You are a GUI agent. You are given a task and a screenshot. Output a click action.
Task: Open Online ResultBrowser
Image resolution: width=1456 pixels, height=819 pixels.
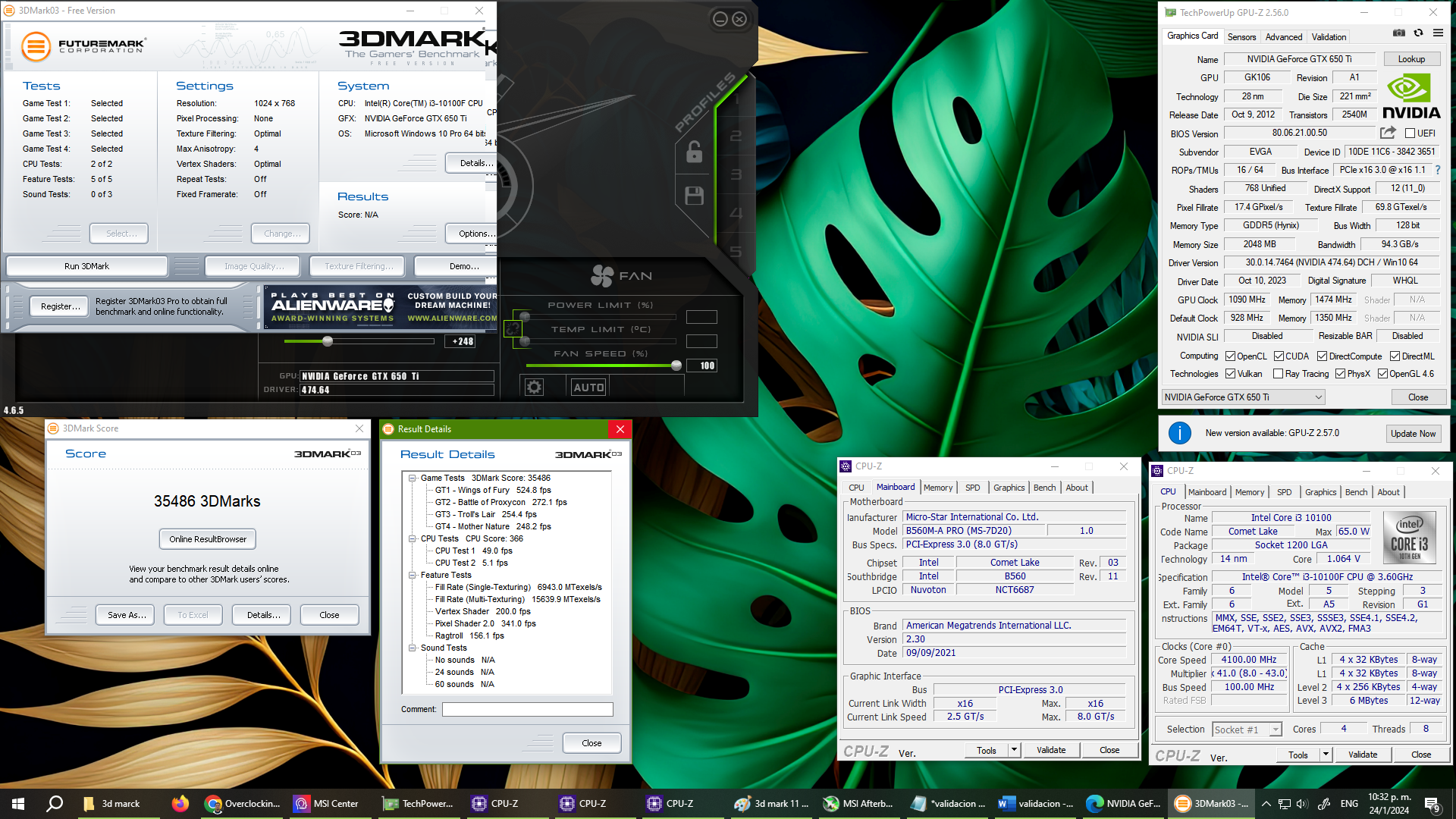[x=208, y=539]
